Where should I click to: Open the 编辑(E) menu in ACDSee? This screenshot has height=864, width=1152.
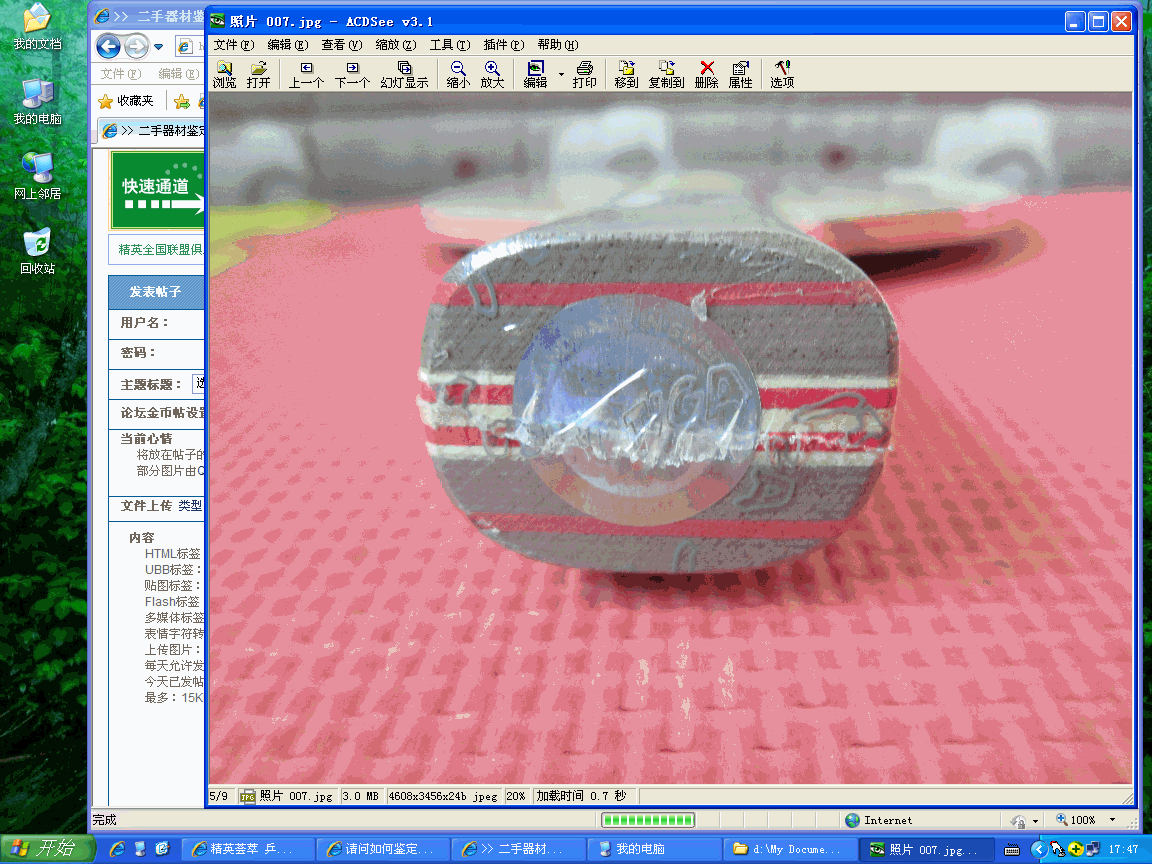288,45
